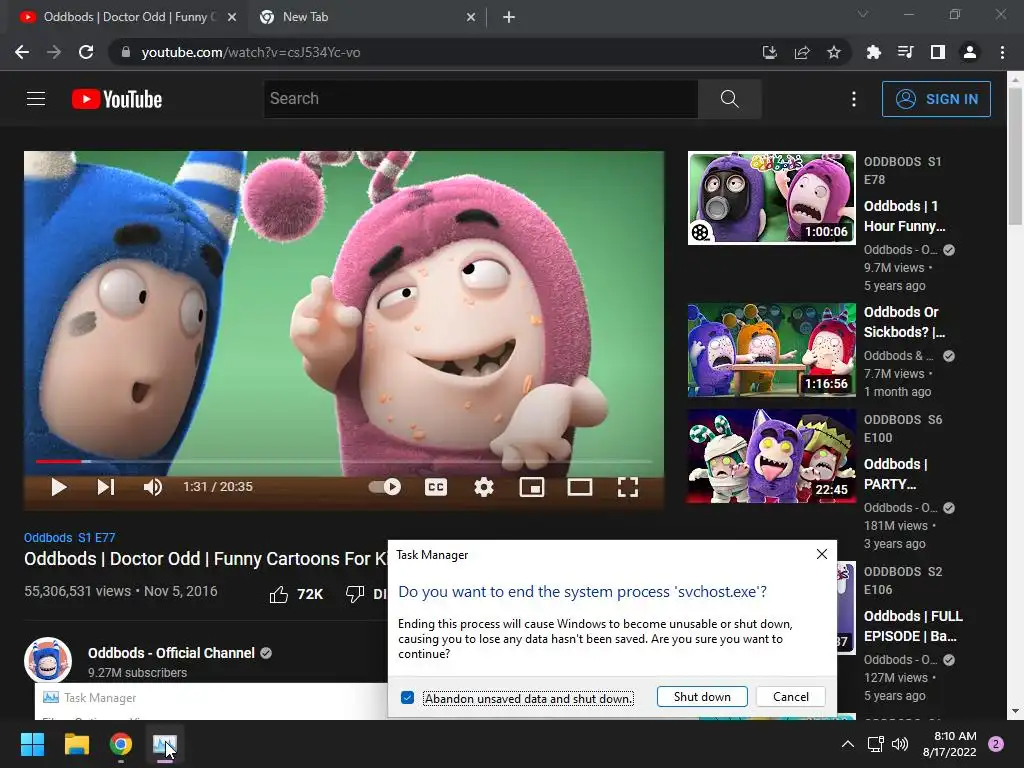
Task: Go forward in browser
Action: [54, 52]
